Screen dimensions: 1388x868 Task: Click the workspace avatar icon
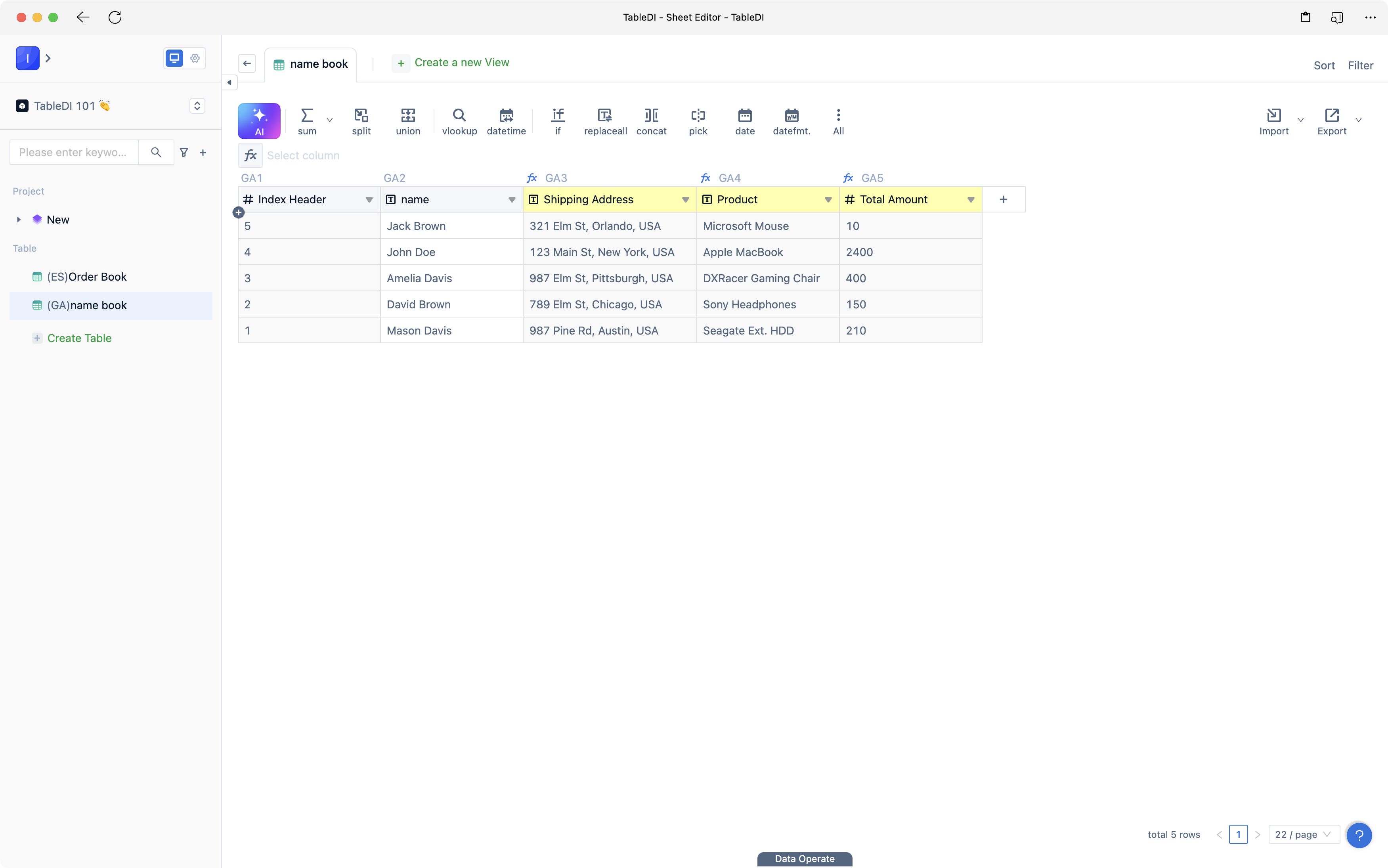[x=28, y=58]
